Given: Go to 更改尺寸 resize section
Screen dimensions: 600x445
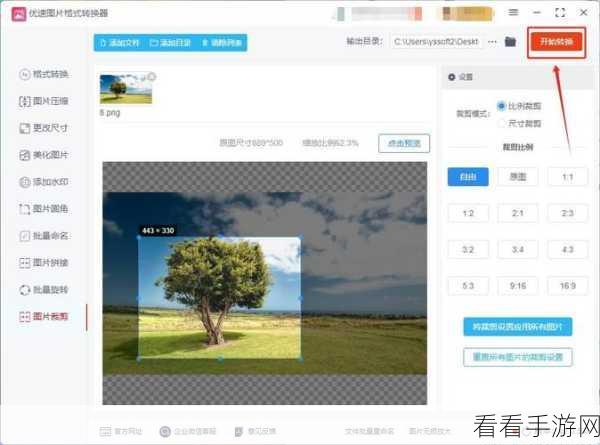Looking at the screenshot, I should 44,128.
